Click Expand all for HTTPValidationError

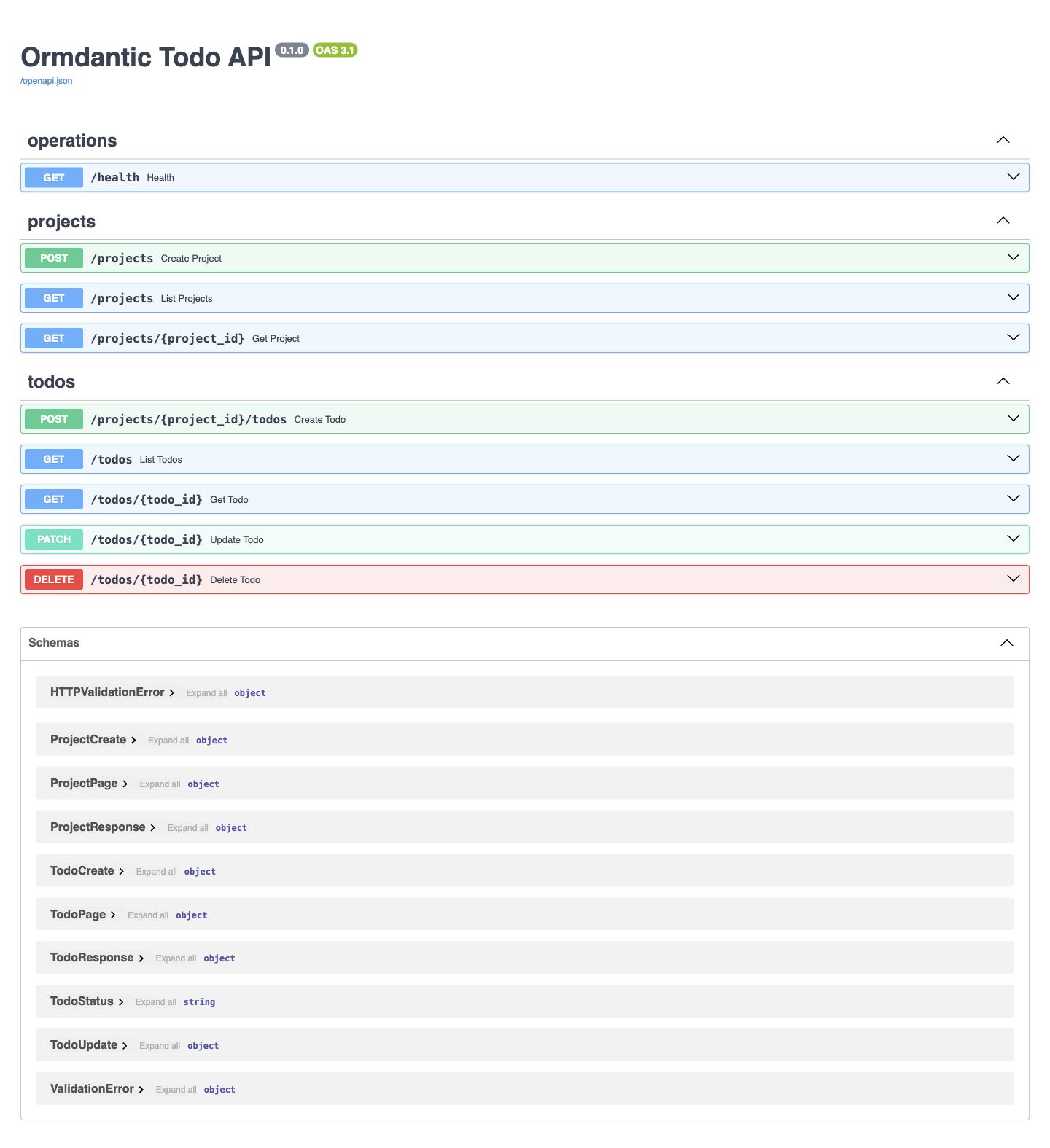(206, 693)
